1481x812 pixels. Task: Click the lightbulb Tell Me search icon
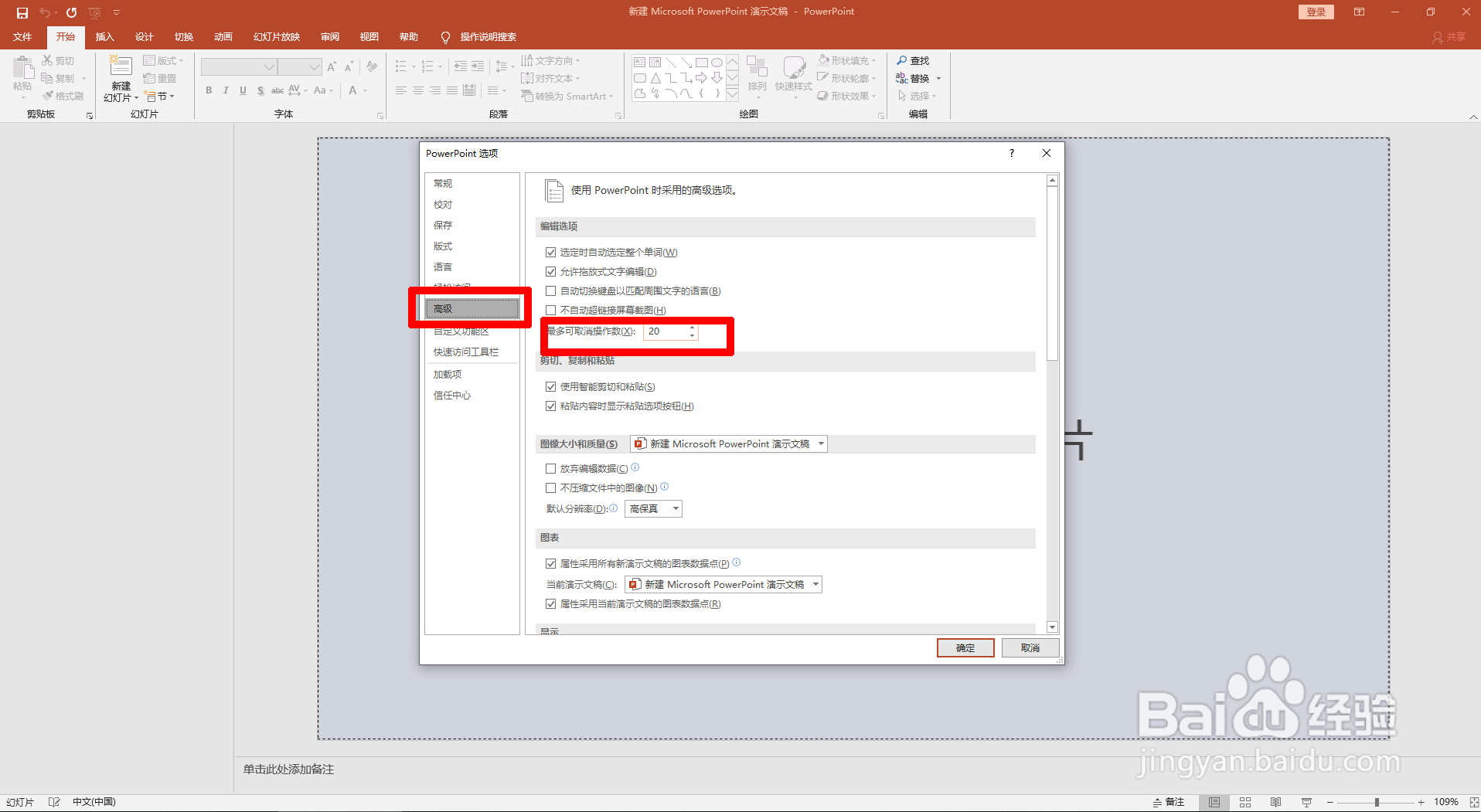[445, 37]
